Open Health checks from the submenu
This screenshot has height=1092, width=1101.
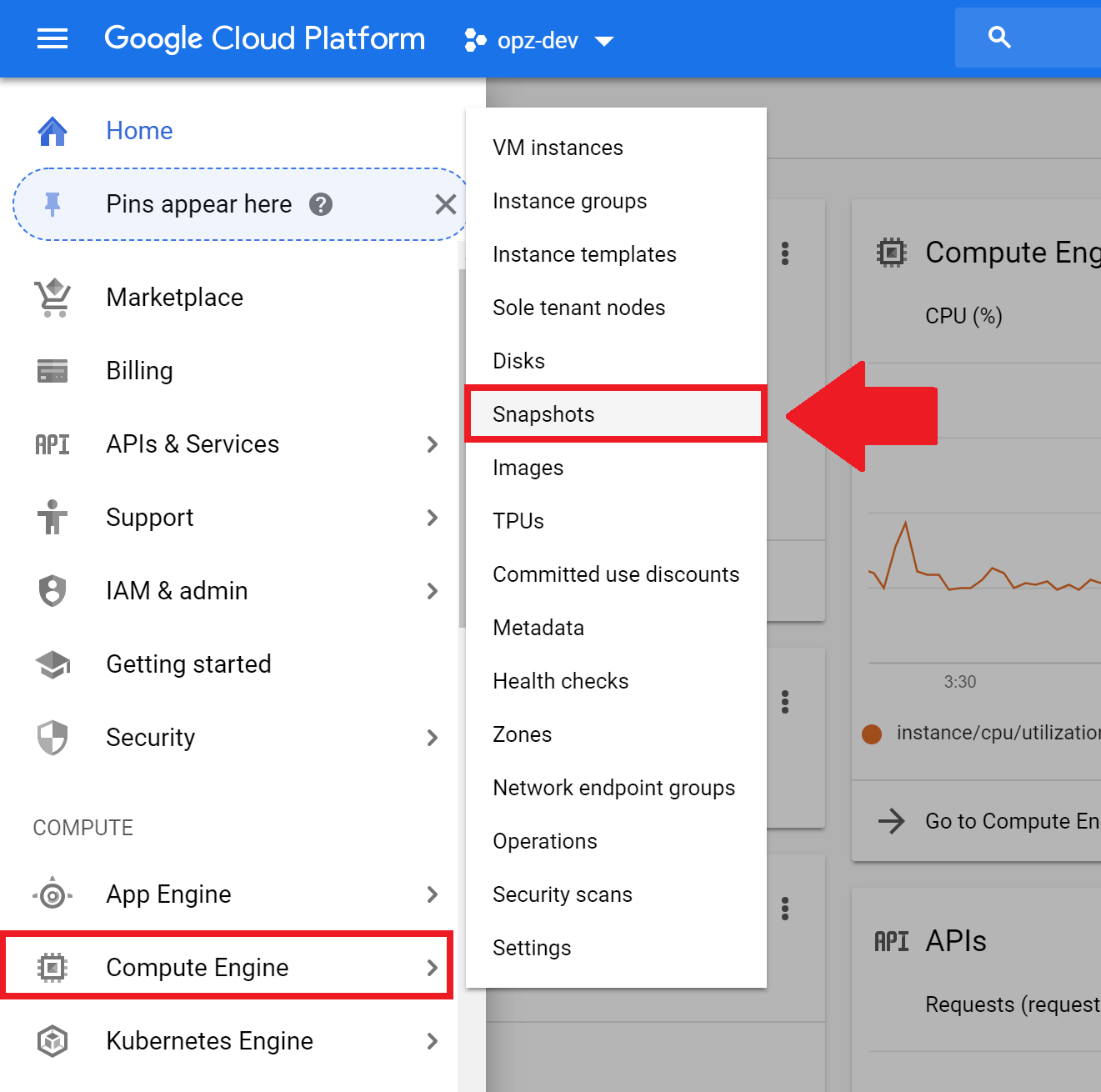(616, 681)
